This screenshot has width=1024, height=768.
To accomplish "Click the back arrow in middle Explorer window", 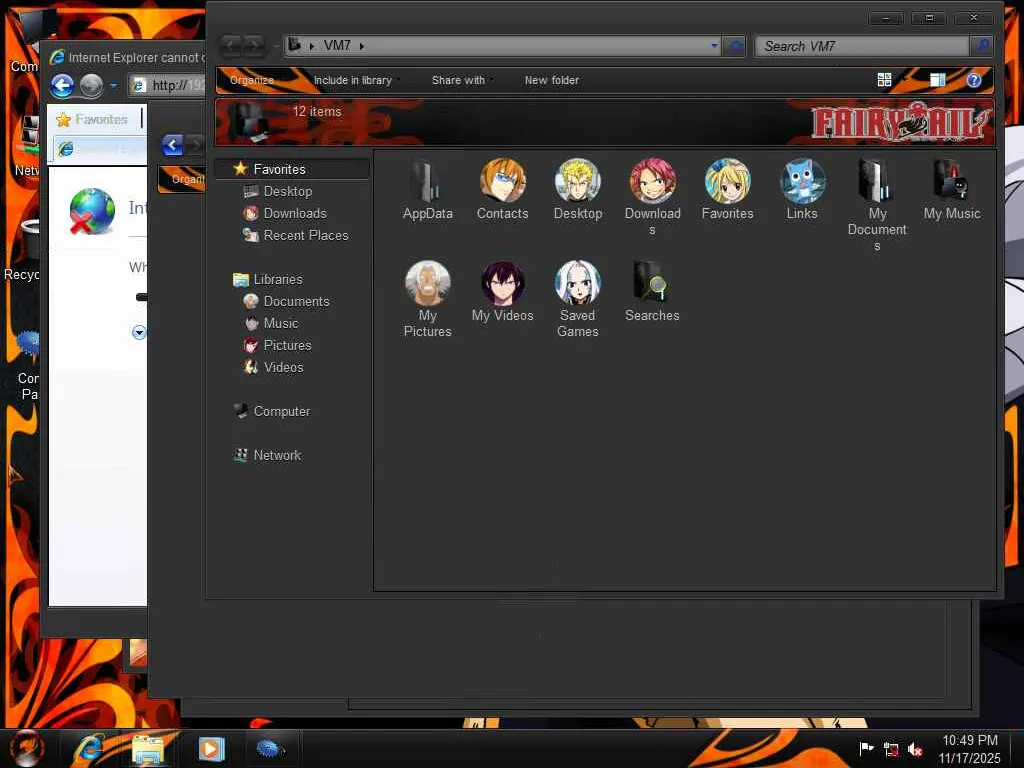I will pyautogui.click(x=172, y=145).
